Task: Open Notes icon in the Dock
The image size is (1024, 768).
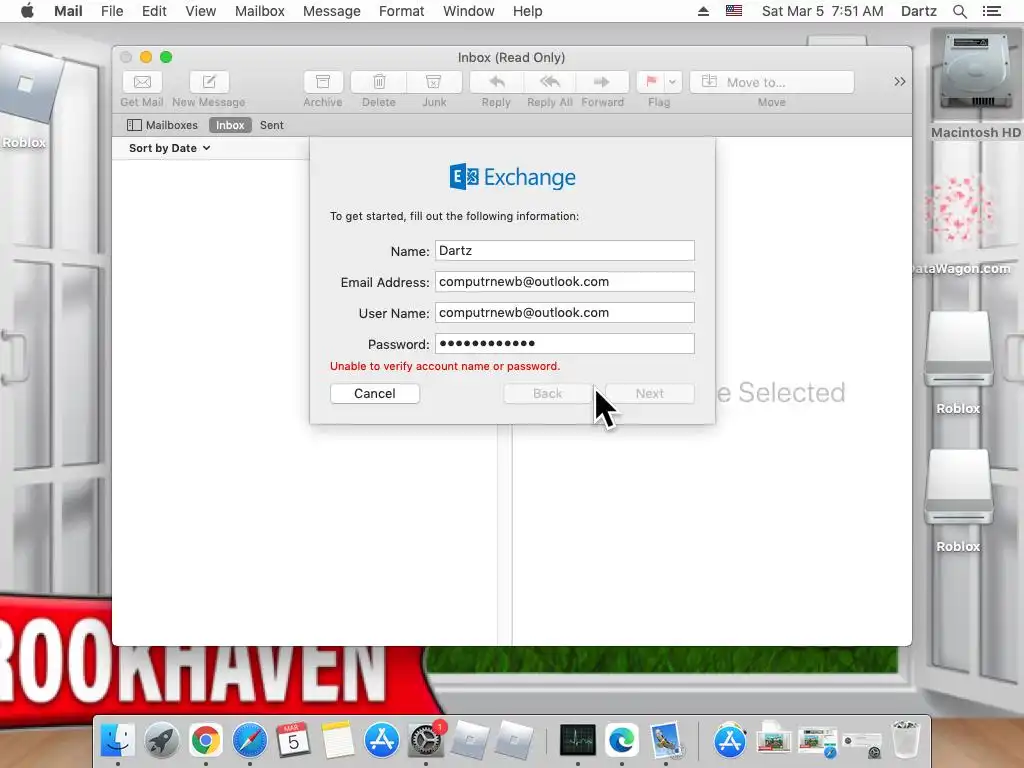Action: pyautogui.click(x=338, y=741)
